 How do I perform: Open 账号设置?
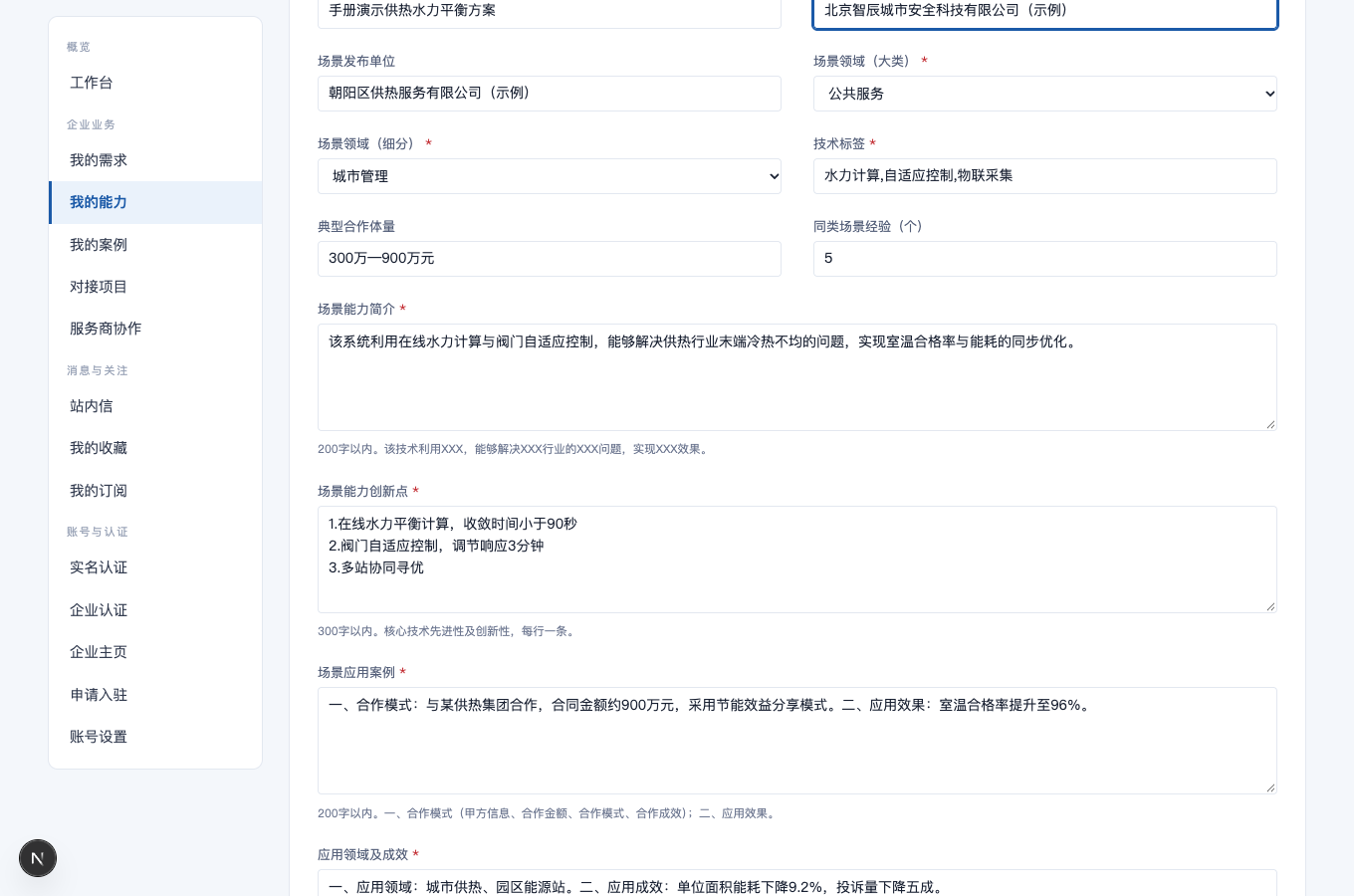pyautogui.click(x=155, y=737)
